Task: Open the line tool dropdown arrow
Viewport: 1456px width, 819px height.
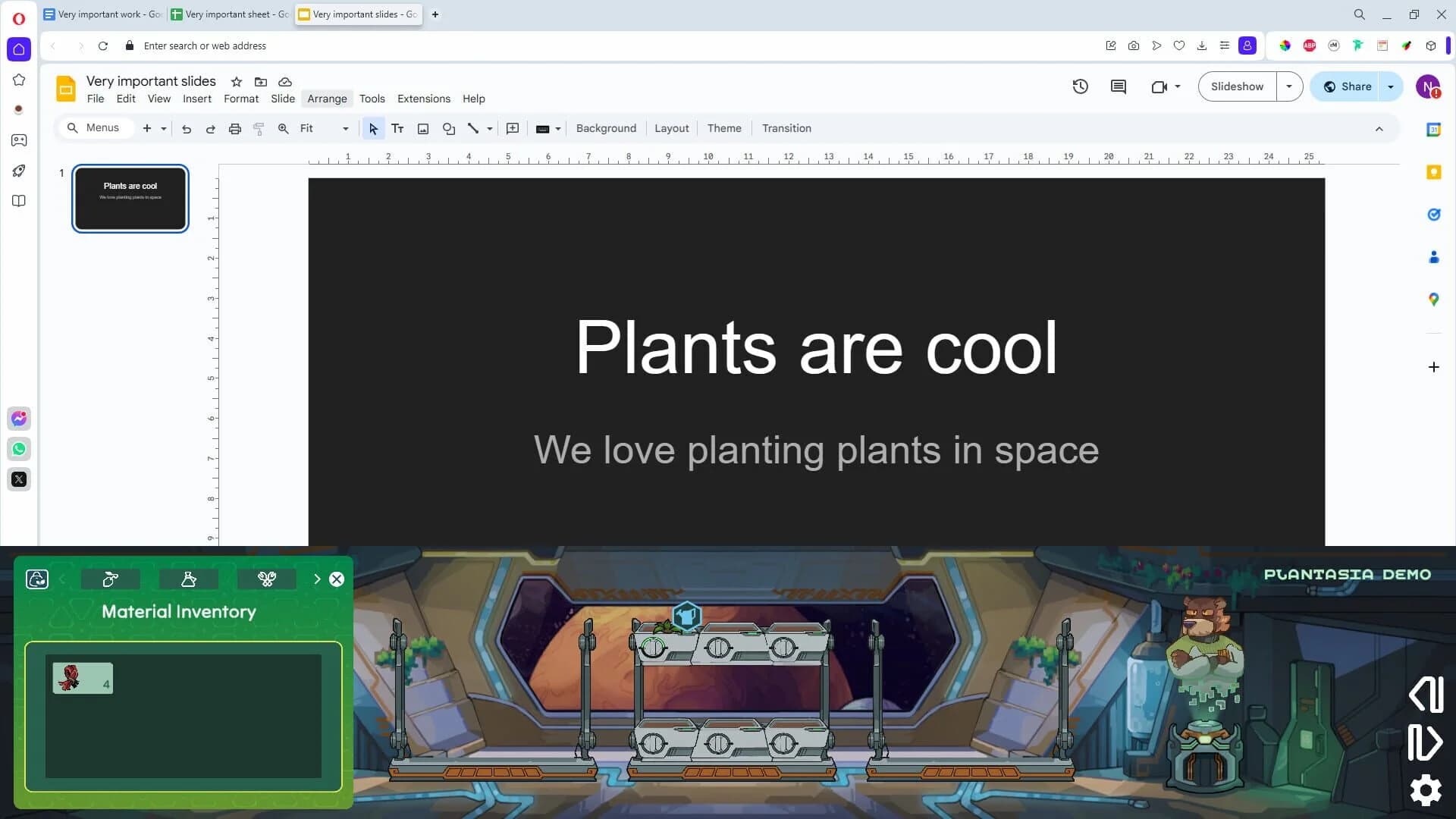Action: point(488,128)
